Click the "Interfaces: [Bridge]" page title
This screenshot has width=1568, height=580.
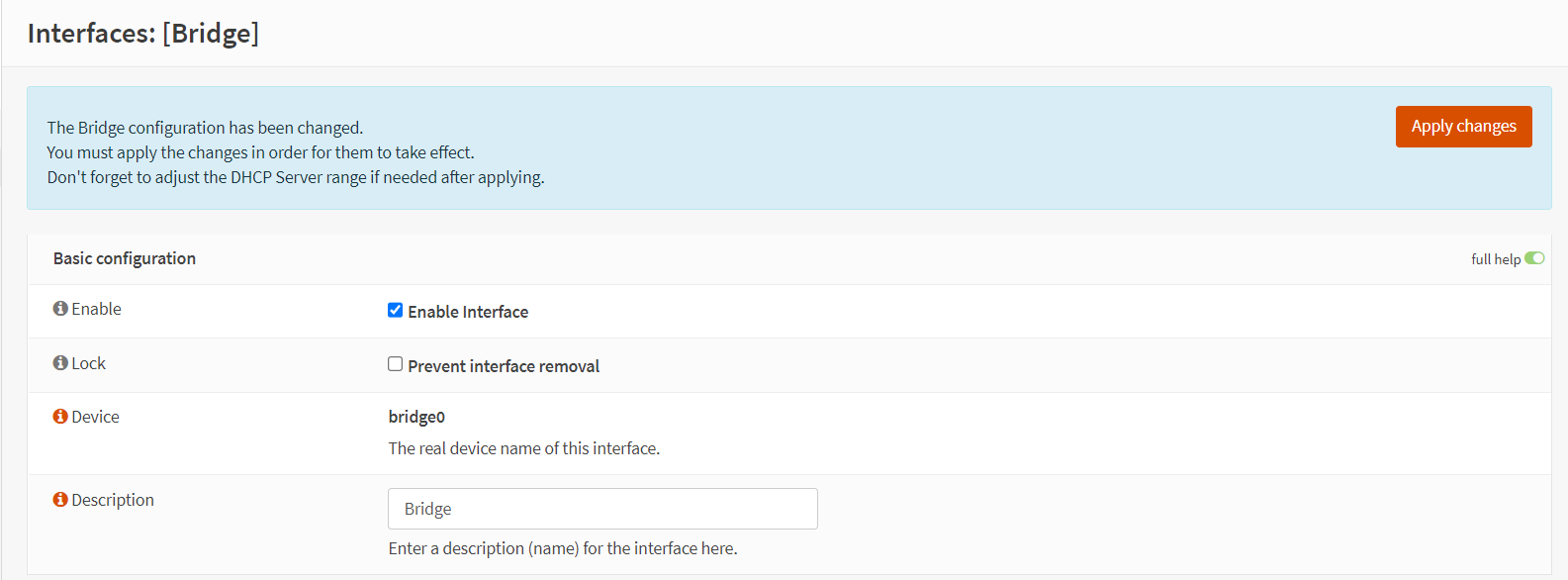point(143,34)
